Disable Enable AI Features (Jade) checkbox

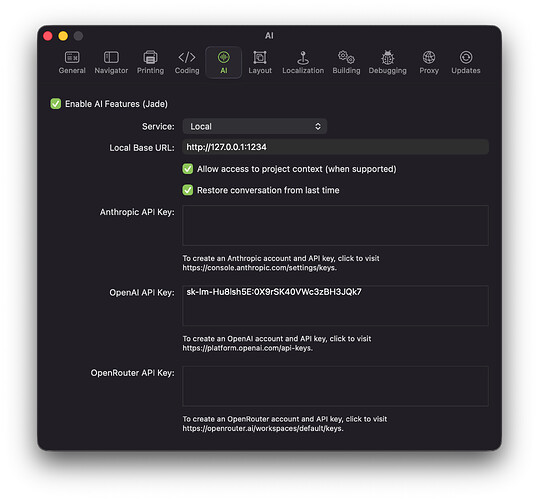(56, 104)
